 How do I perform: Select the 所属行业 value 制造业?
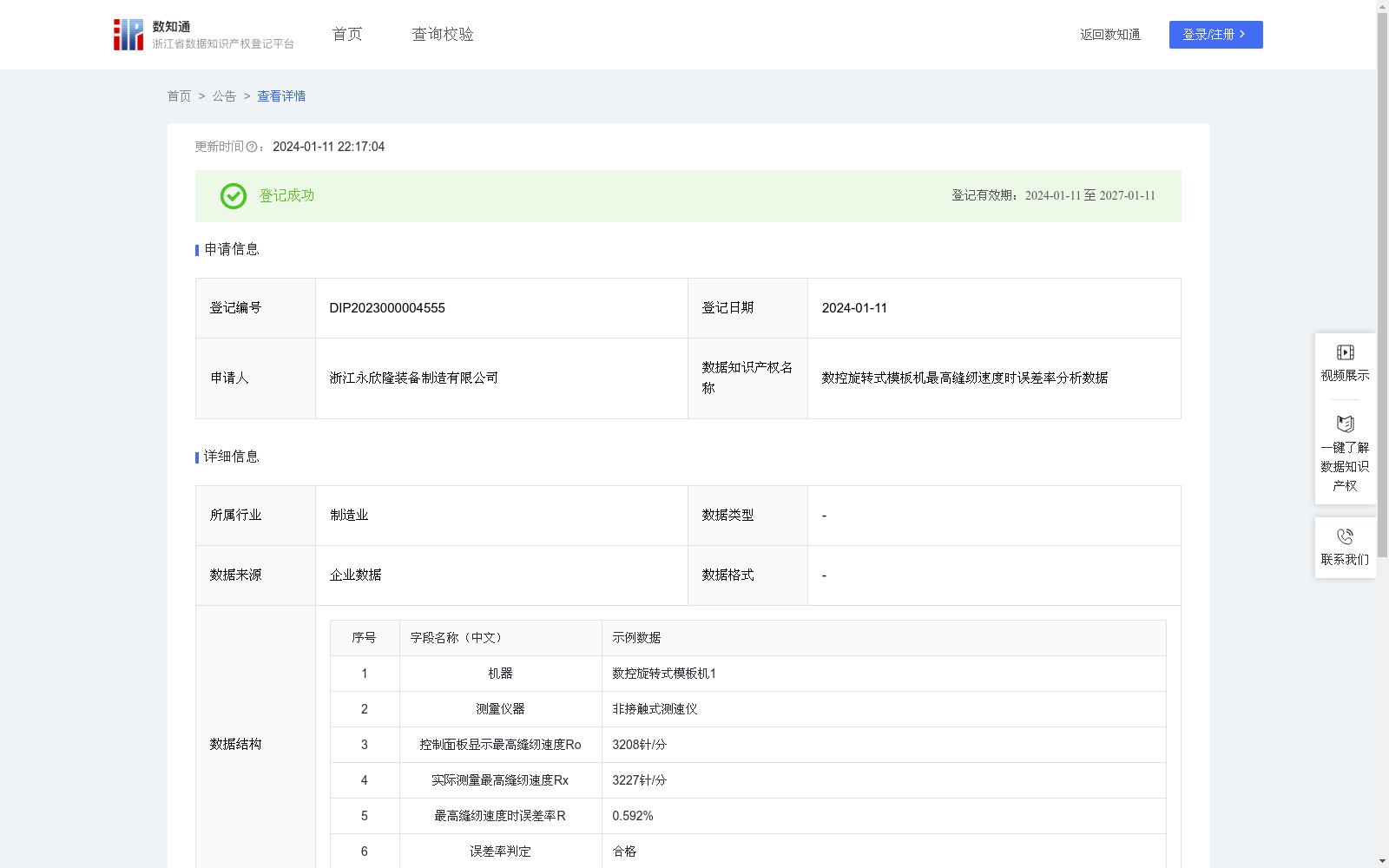[349, 516]
